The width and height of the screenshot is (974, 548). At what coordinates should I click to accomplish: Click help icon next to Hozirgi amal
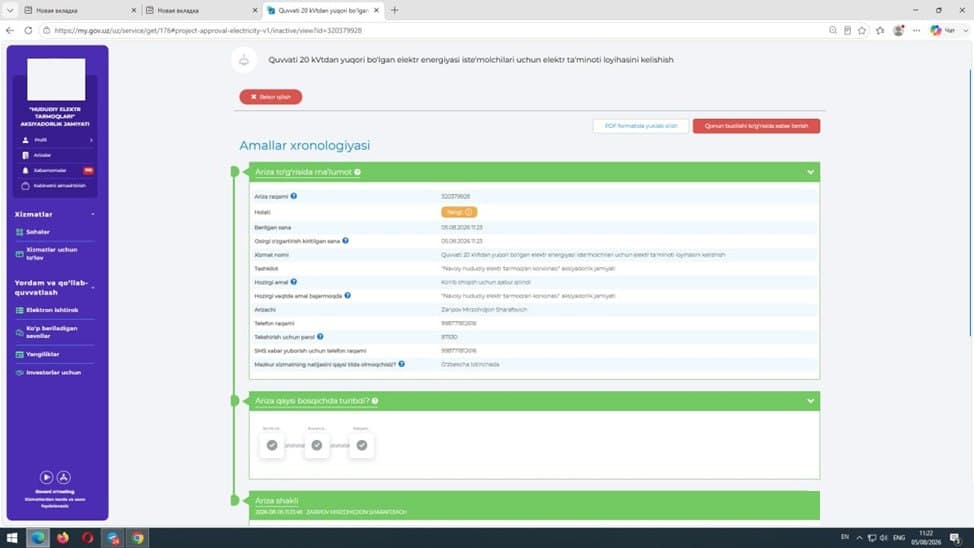(x=294, y=281)
